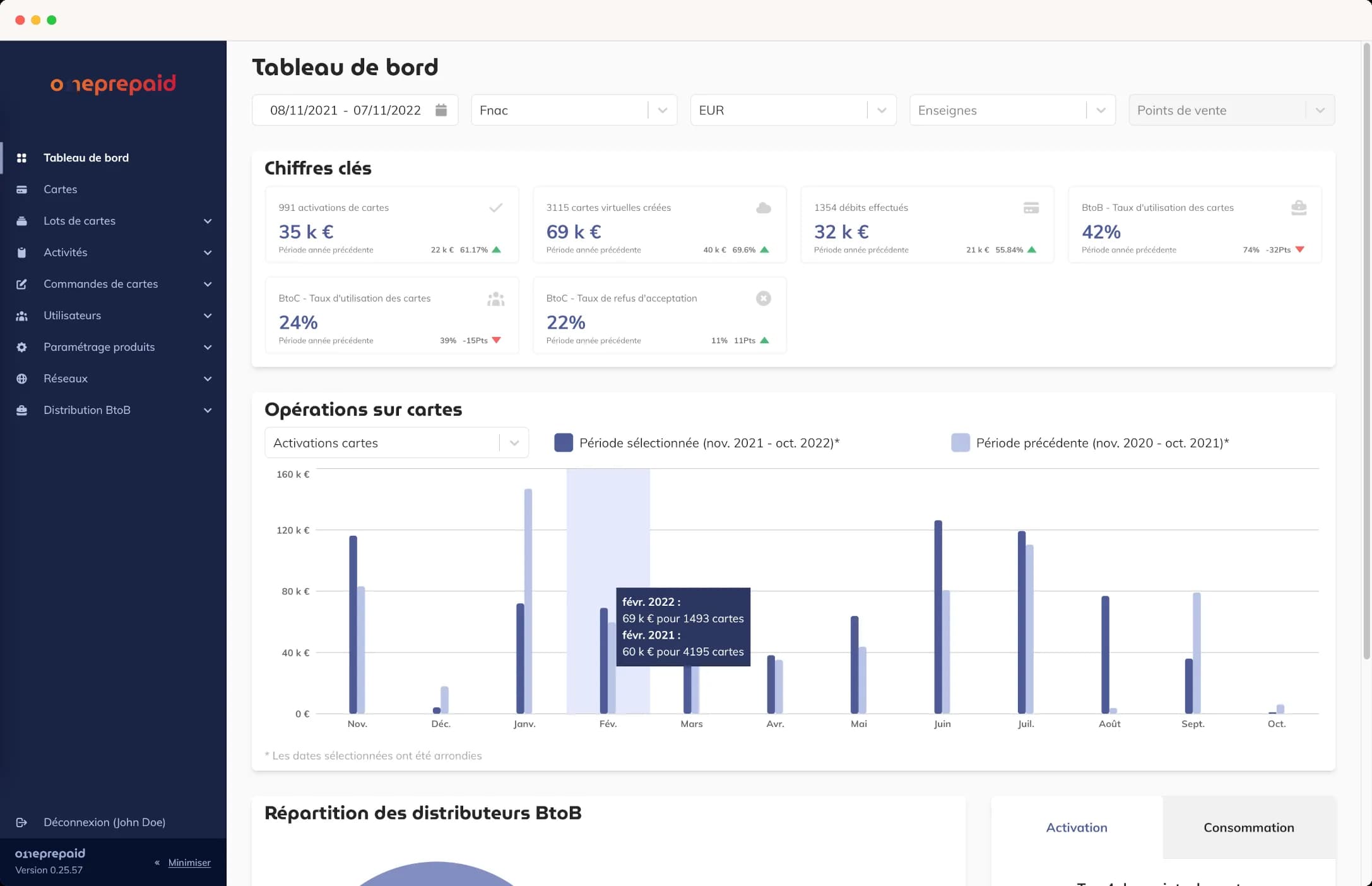This screenshot has width=1372, height=886.
Task: Click the Août axis label
Action: (1109, 724)
